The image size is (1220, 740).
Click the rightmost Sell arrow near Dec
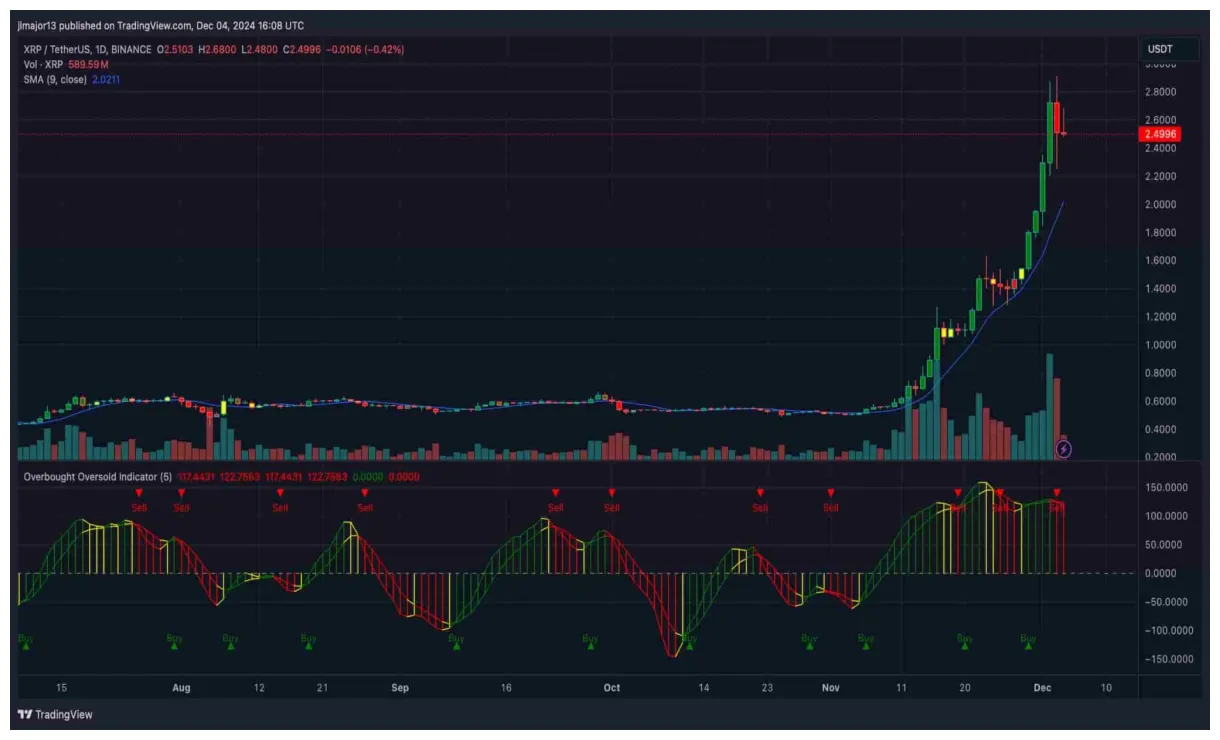1057,492
